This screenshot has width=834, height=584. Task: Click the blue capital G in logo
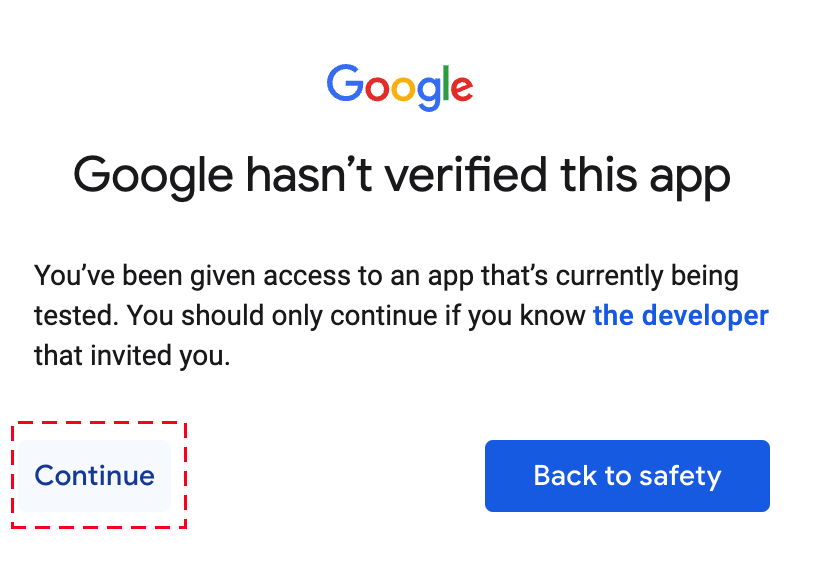344,83
